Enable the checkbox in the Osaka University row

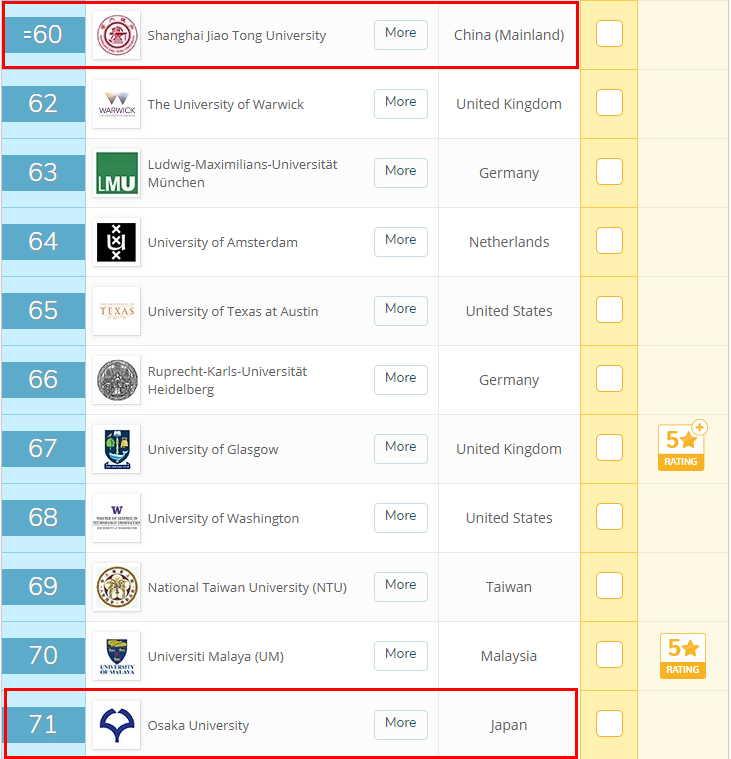coord(609,724)
